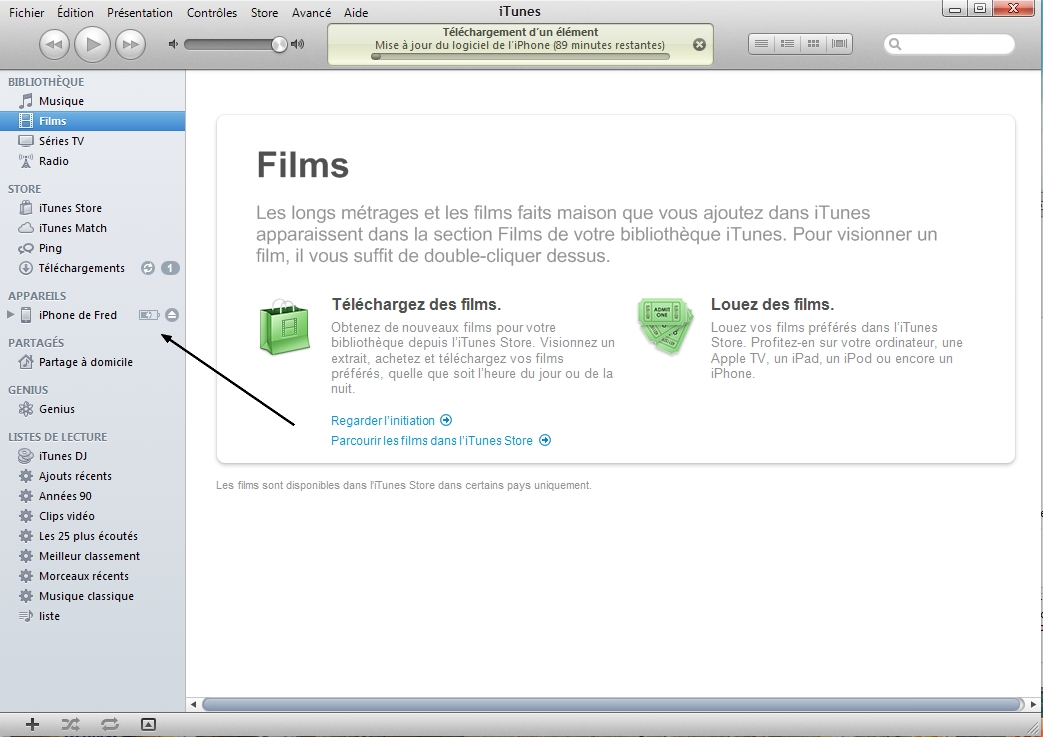The height and width of the screenshot is (737, 1043).
Task: Select Films in the library sidebar
Action: point(92,121)
